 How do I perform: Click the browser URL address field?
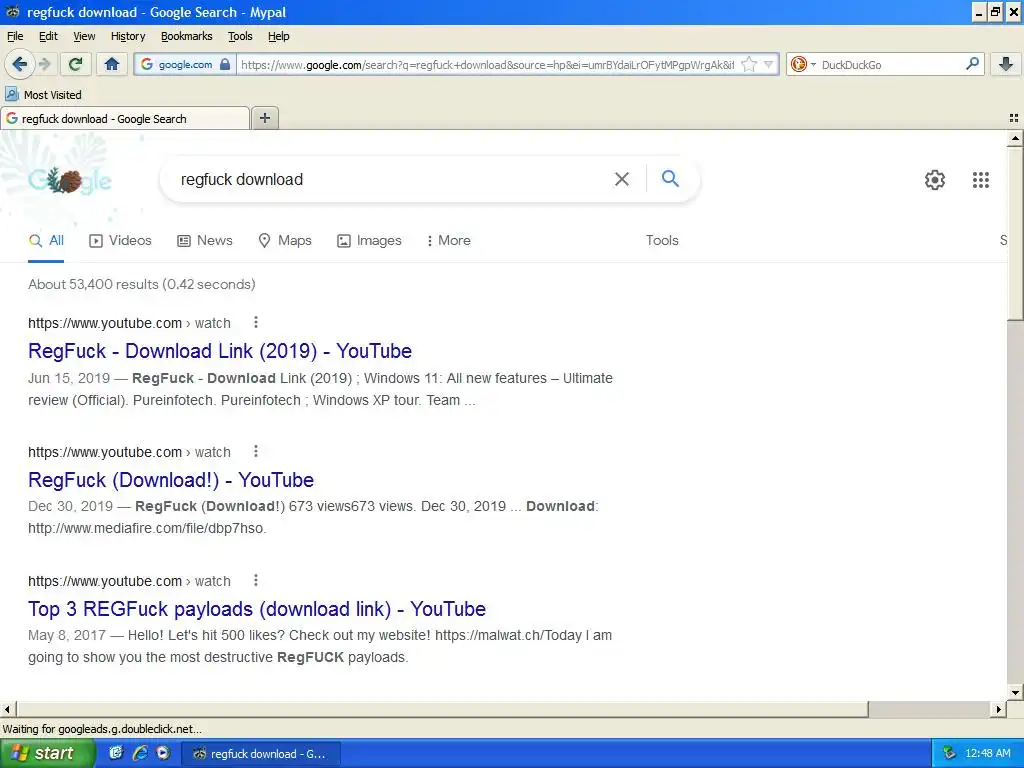(487, 64)
